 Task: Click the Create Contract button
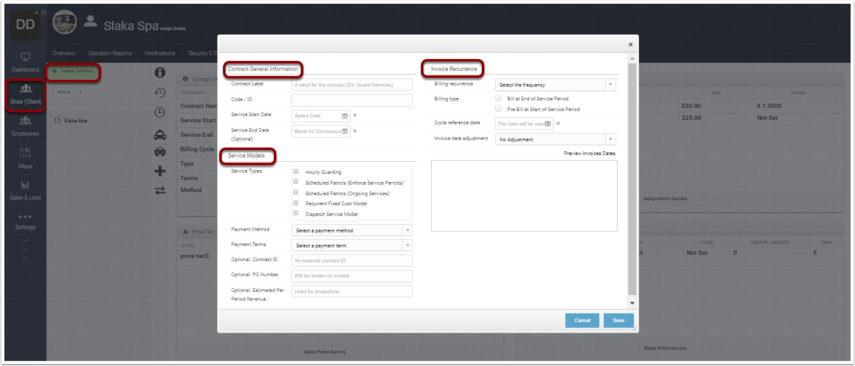pyautogui.click(x=73, y=71)
